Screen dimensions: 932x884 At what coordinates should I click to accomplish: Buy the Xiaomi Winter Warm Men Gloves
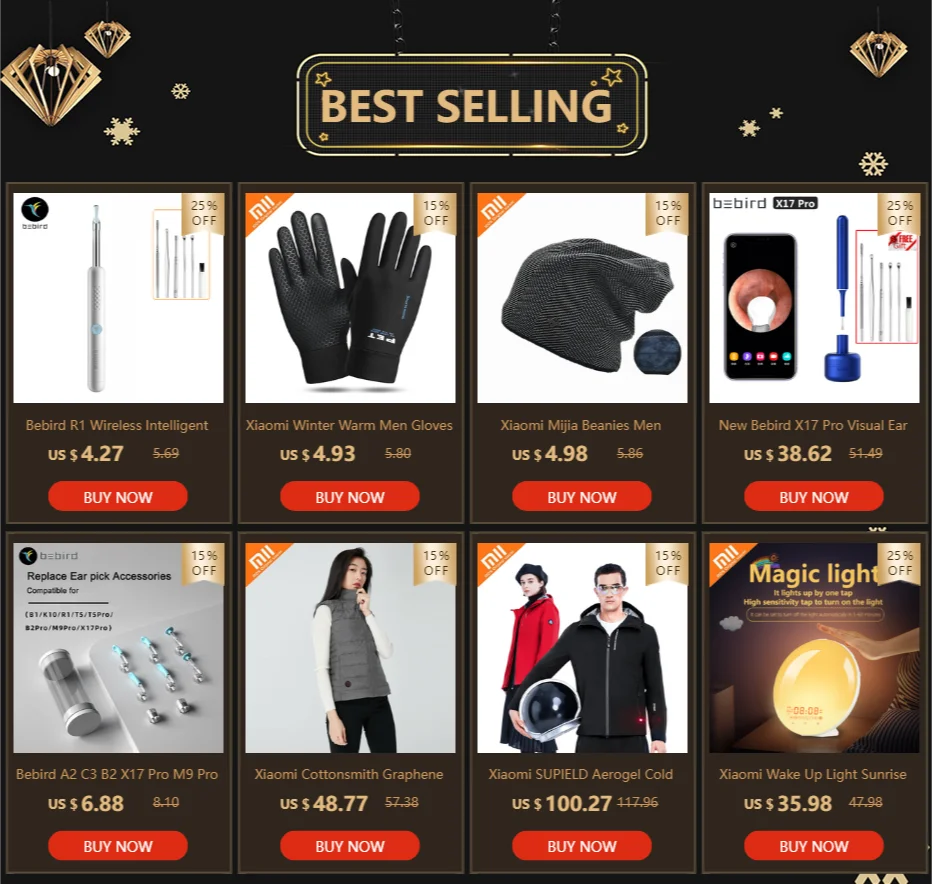(x=350, y=496)
